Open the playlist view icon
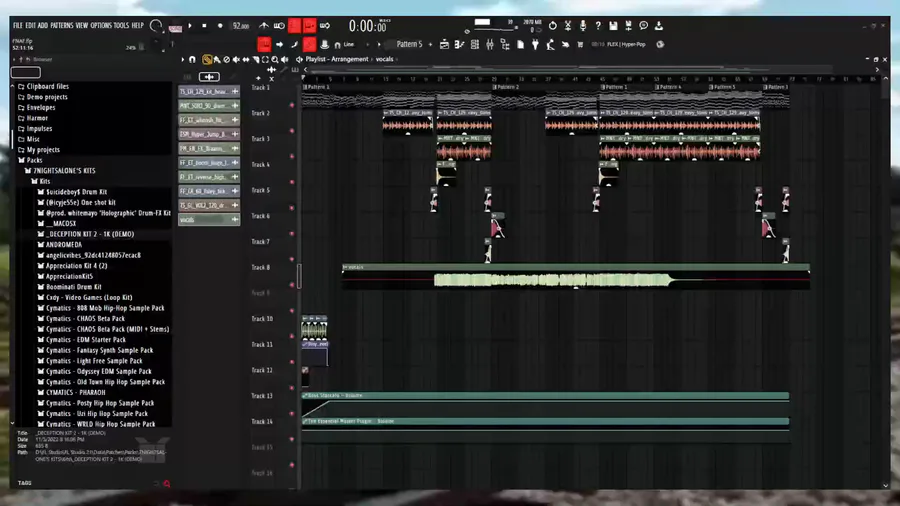This screenshot has width=900, height=506. coord(444,45)
